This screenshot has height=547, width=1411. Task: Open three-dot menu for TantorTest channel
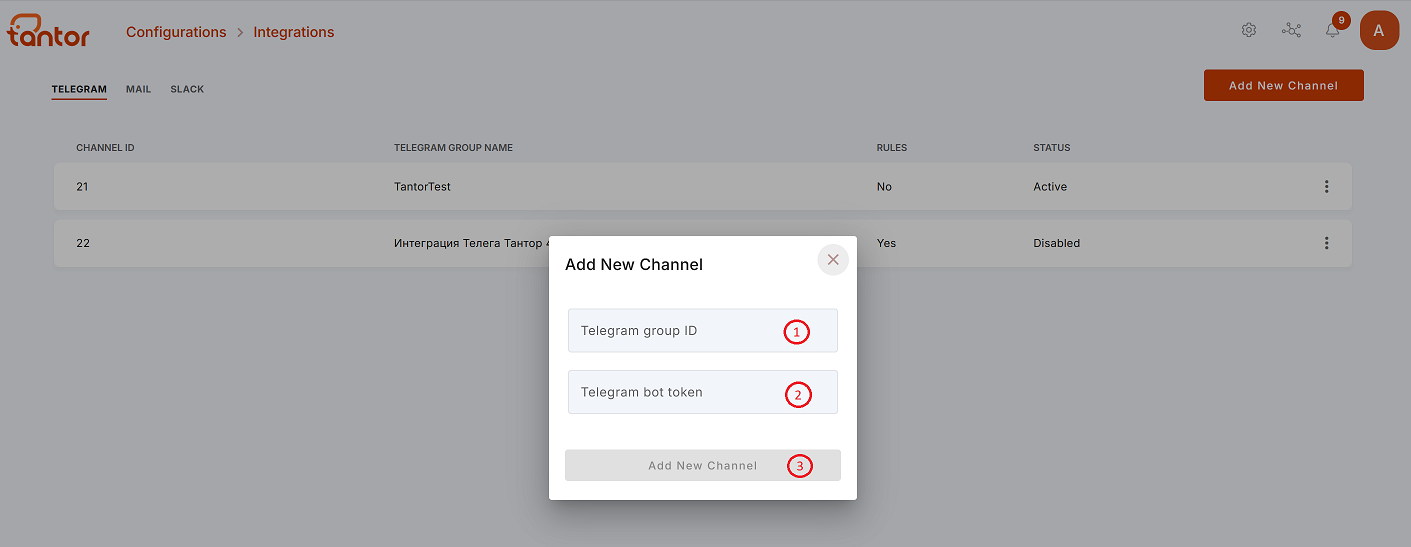(1326, 187)
